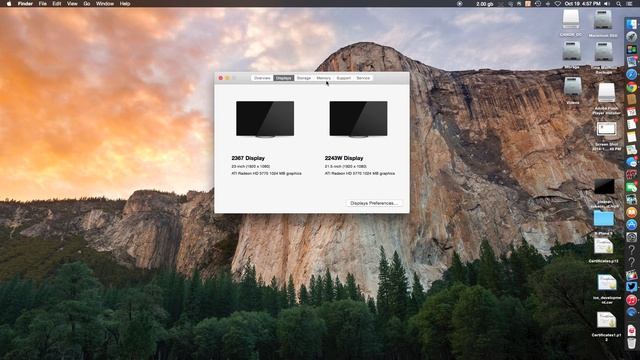Open Launchpad from the Dock

click(x=631, y=36)
